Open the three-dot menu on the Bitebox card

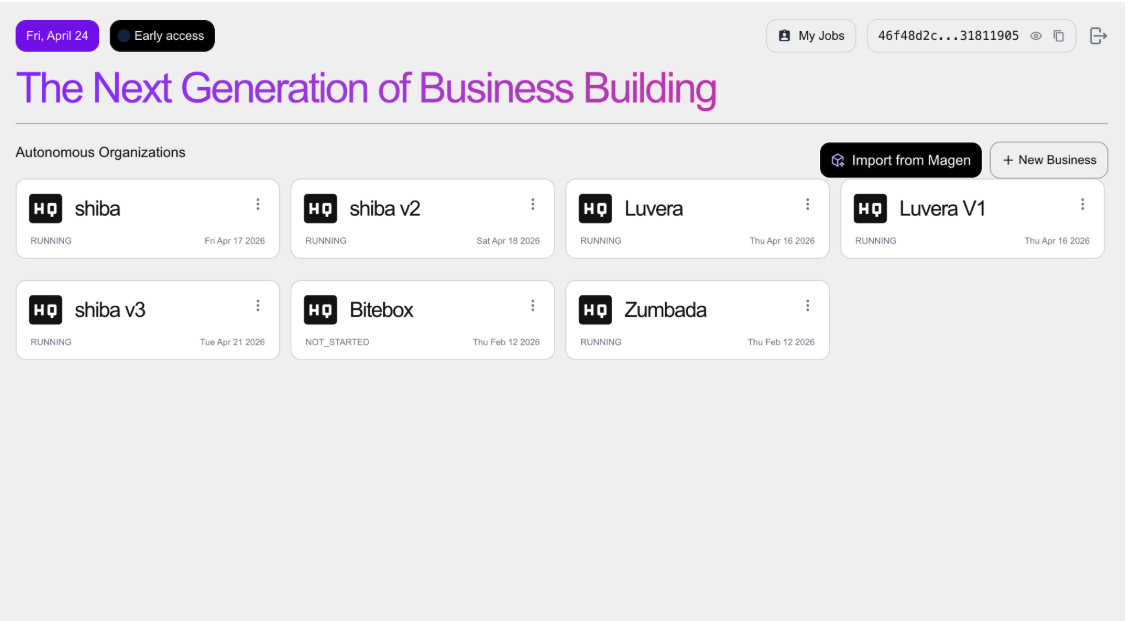point(532,306)
